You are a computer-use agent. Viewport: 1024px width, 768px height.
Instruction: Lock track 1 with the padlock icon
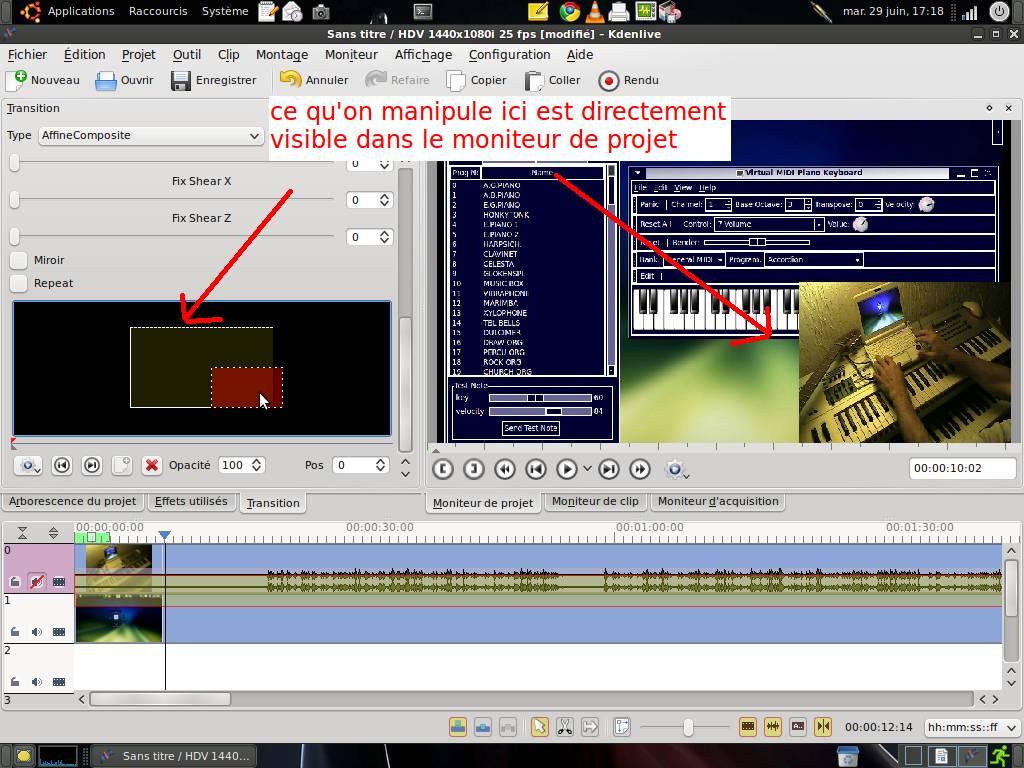pos(15,631)
